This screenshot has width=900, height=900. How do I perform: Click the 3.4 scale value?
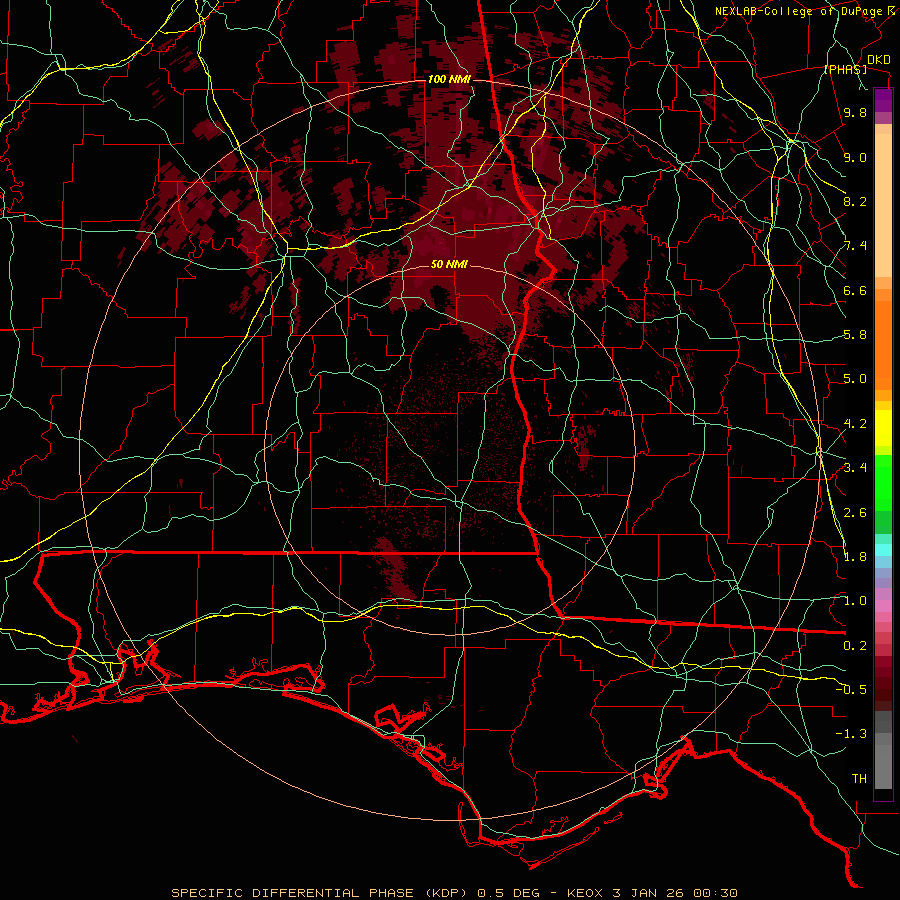click(x=855, y=468)
